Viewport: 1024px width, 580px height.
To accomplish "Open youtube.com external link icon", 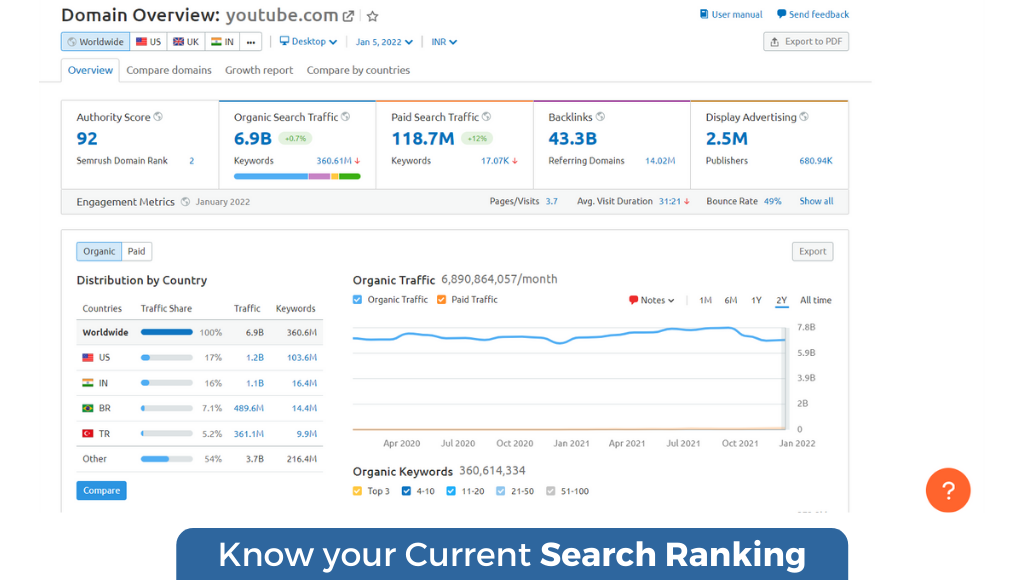I will pos(349,16).
